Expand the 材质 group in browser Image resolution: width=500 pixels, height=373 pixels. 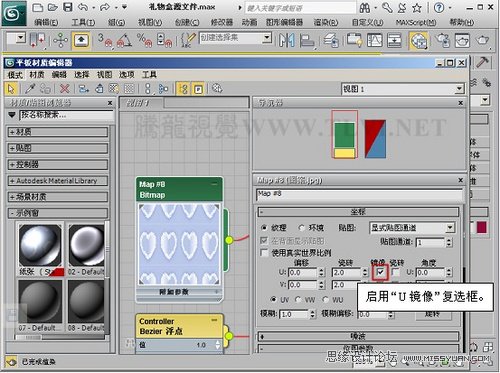click(x=58, y=132)
